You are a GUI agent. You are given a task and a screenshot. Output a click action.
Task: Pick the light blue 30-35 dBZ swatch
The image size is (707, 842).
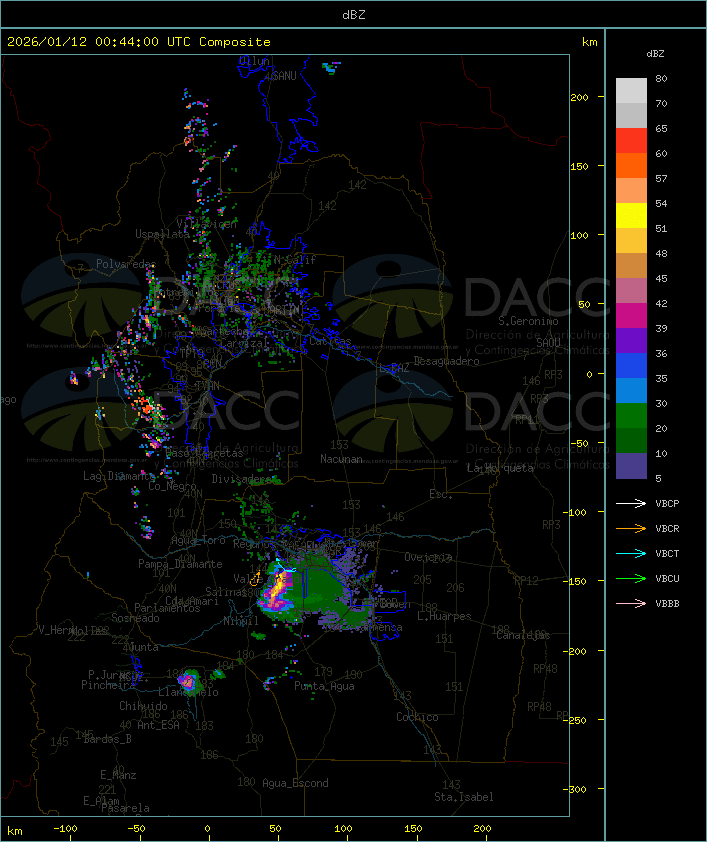click(x=631, y=390)
